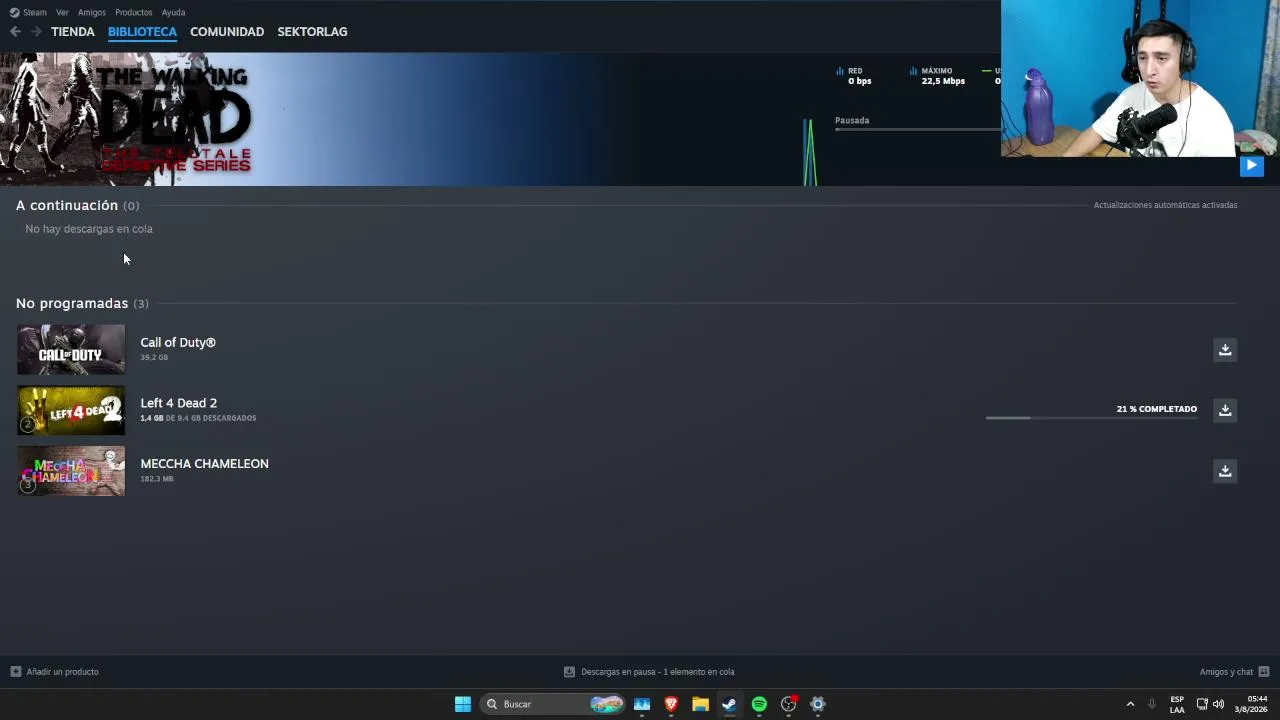Screen dimensions: 1280x720
Task: Open the Windows Start menu
Action: 463,704
